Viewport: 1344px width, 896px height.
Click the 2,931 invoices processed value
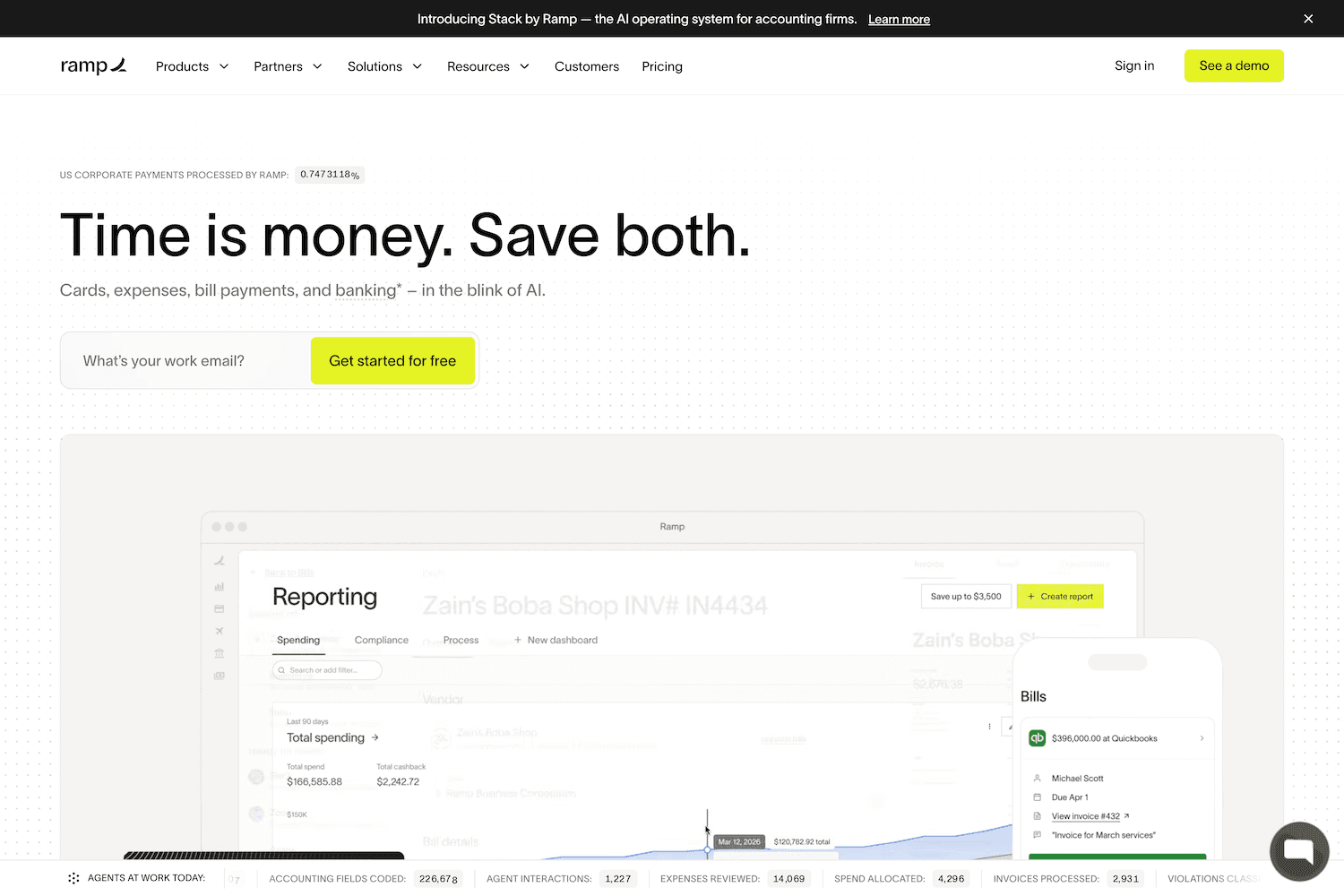coord(1125,879)
